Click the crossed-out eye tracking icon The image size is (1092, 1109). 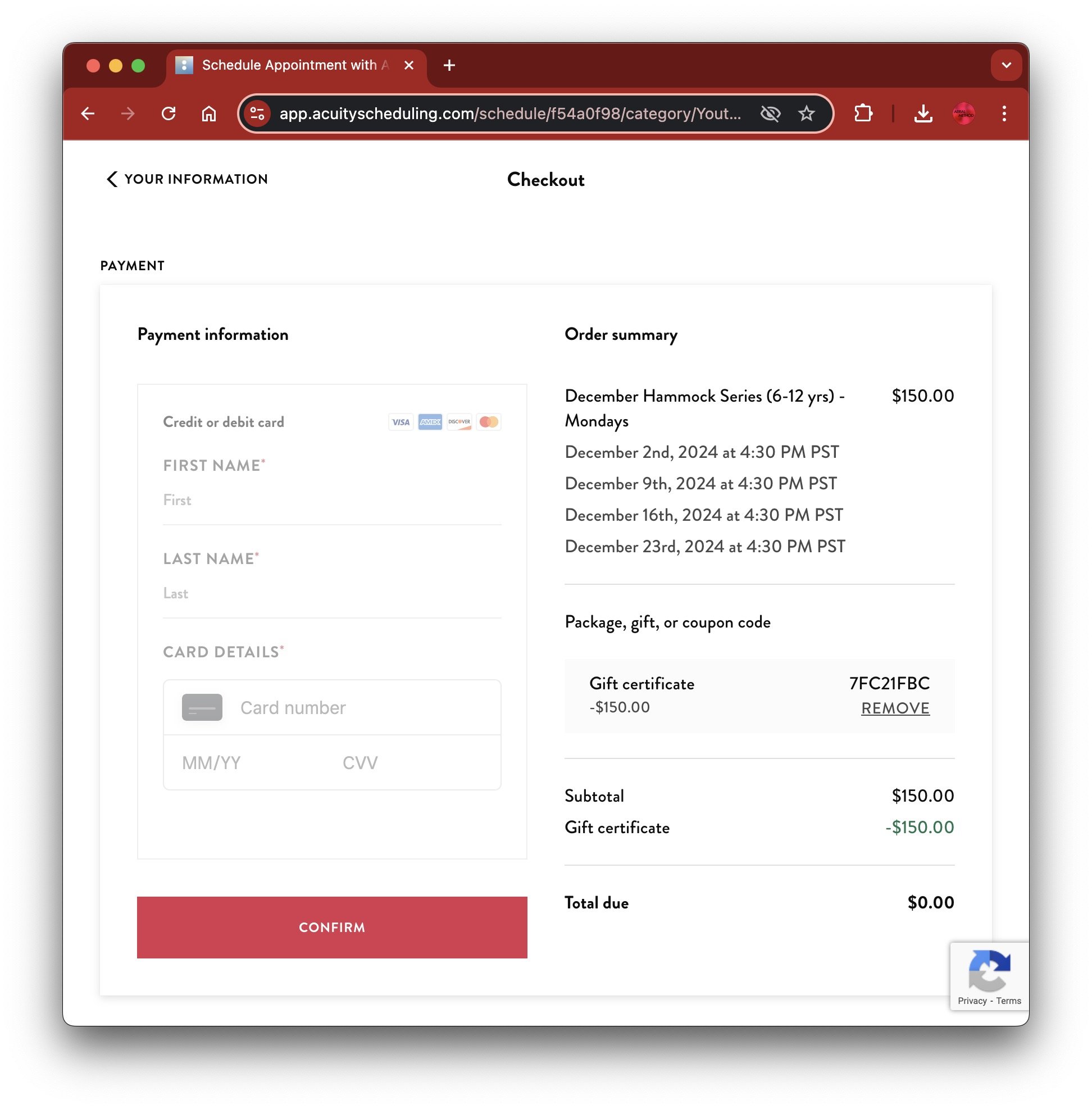[770, 113]
